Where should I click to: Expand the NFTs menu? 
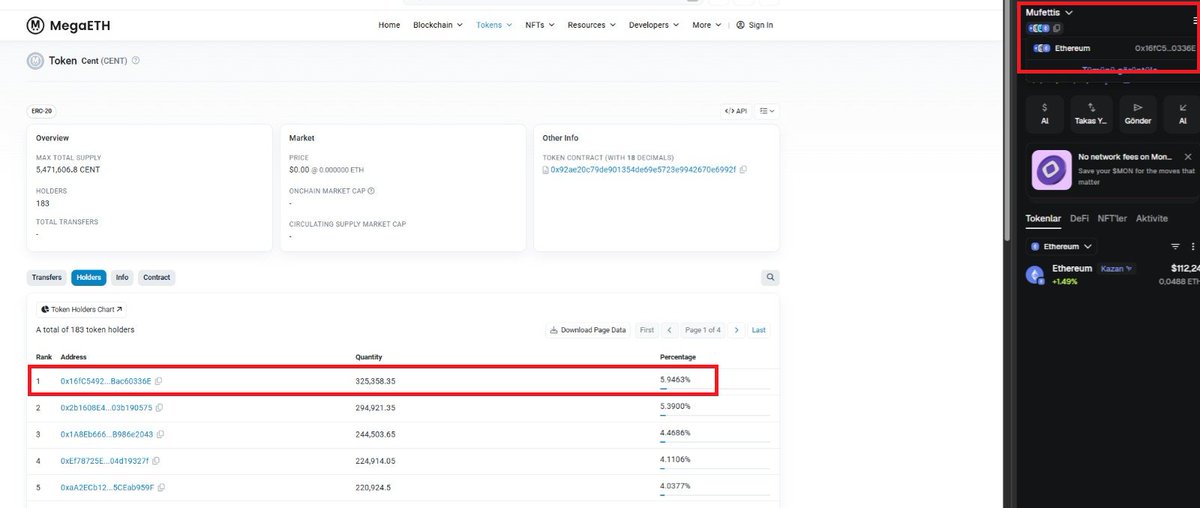pos(540,25)
